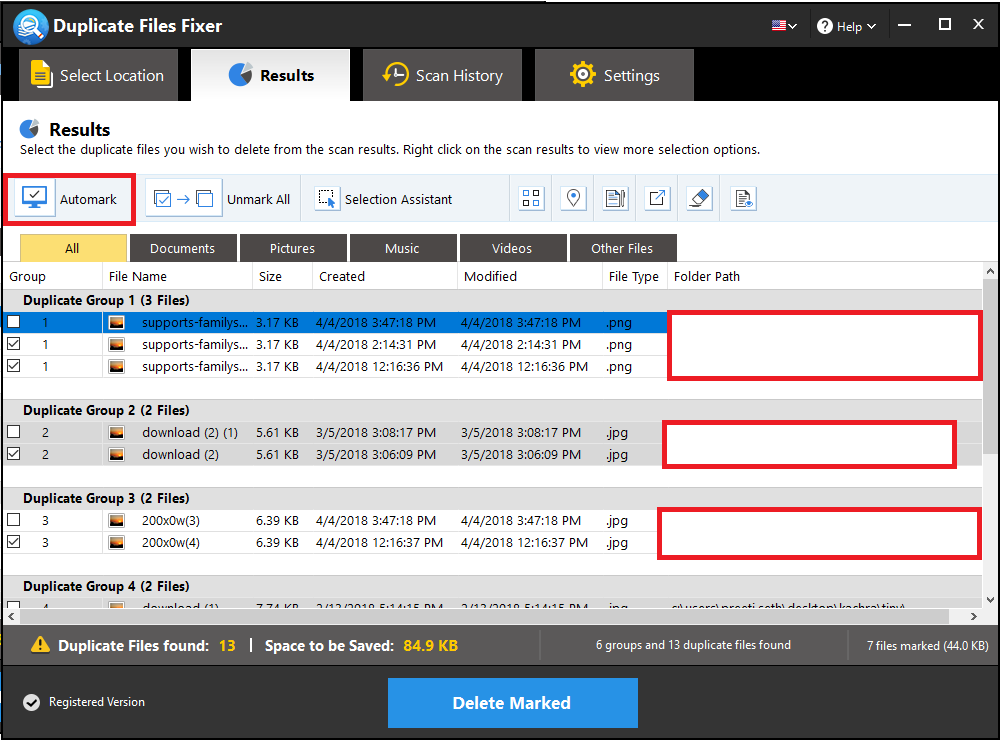Click thumbnail icon of 200x0w(4)

tap(116, 543)
